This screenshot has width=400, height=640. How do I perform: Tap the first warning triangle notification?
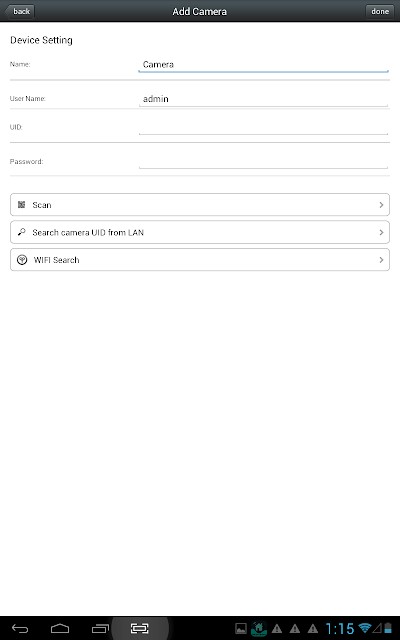click(277, 629)
